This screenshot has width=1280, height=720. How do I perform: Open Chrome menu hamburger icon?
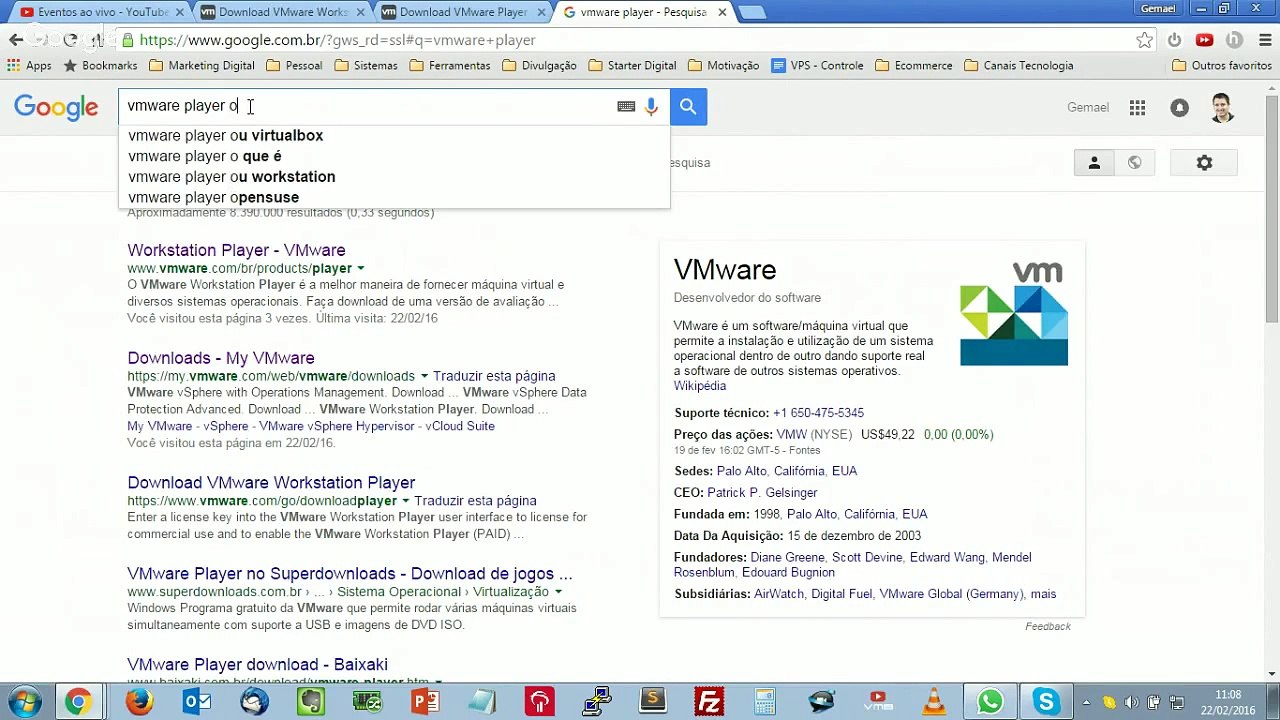tap(1263, 40)
